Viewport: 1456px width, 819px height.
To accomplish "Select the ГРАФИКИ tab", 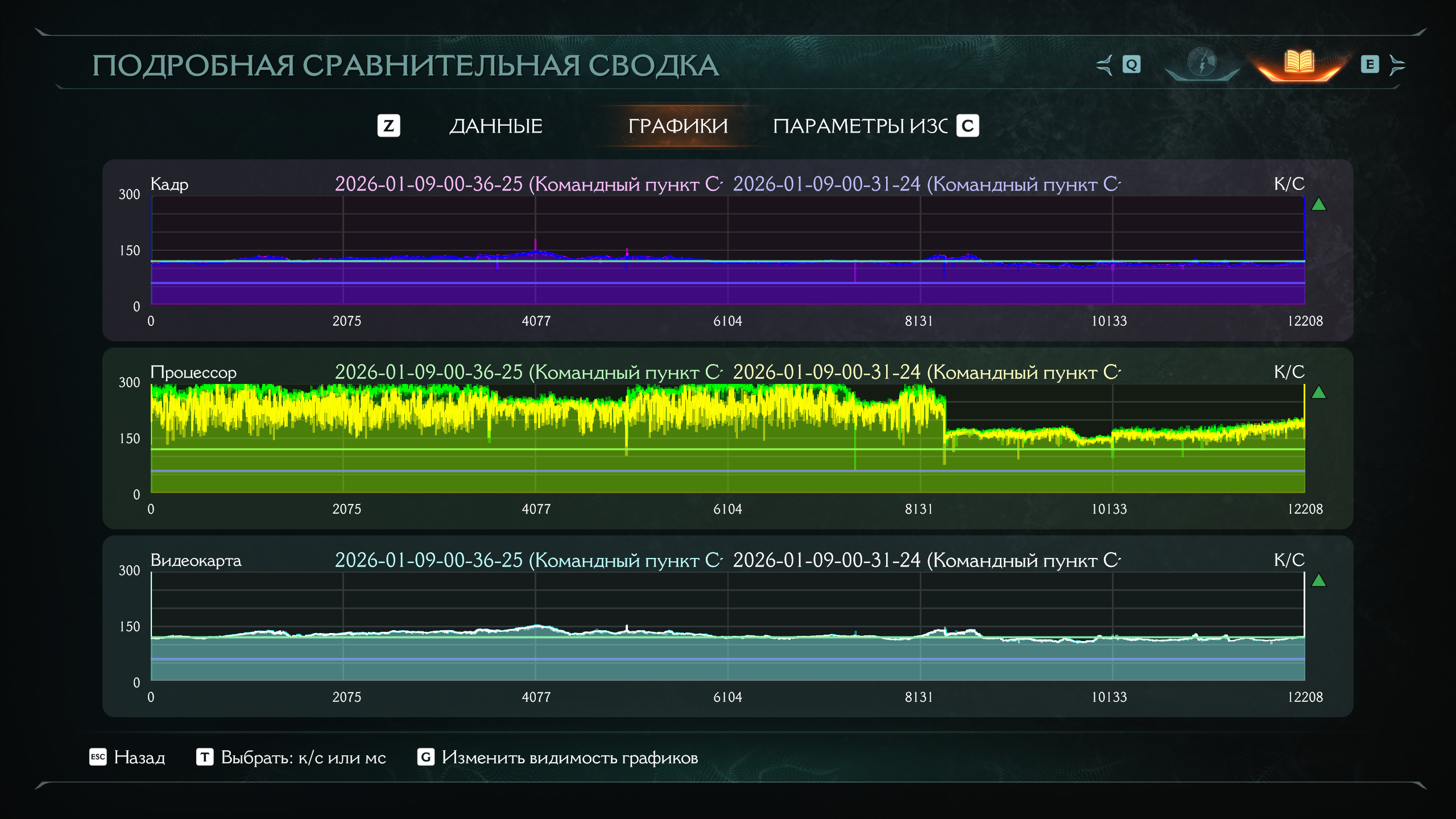I will 678,126.
